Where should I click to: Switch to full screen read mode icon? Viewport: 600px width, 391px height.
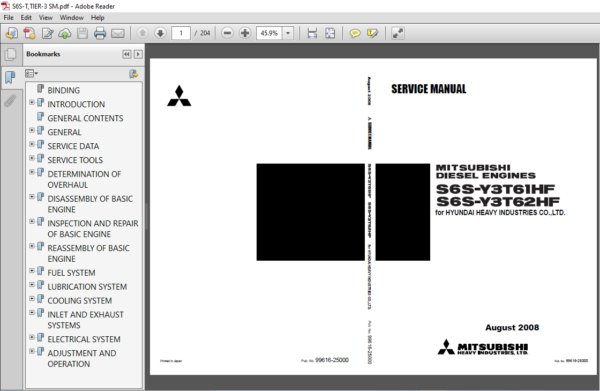pos(398,33)
